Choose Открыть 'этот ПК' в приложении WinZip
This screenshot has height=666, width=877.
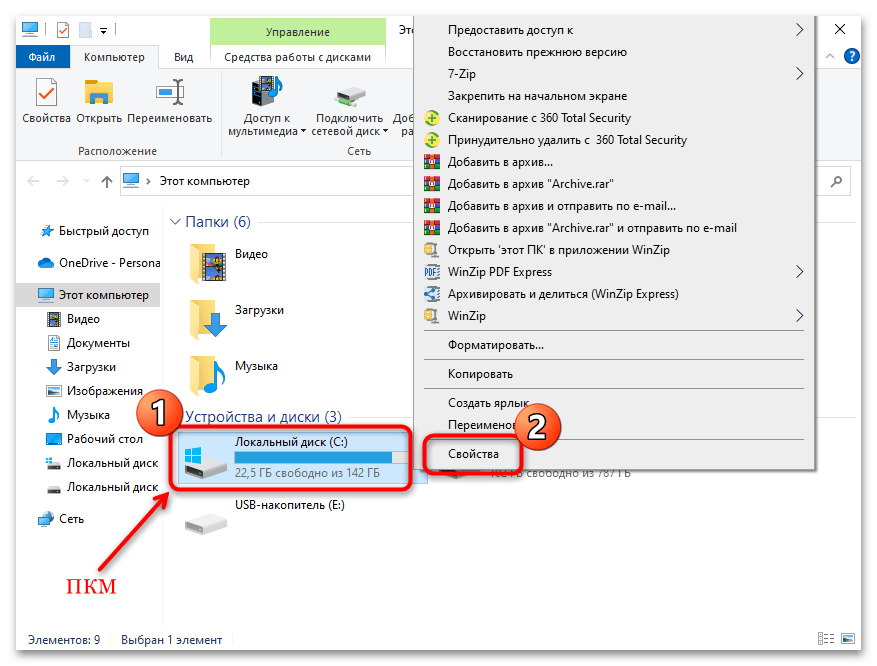tap(614, 250)
